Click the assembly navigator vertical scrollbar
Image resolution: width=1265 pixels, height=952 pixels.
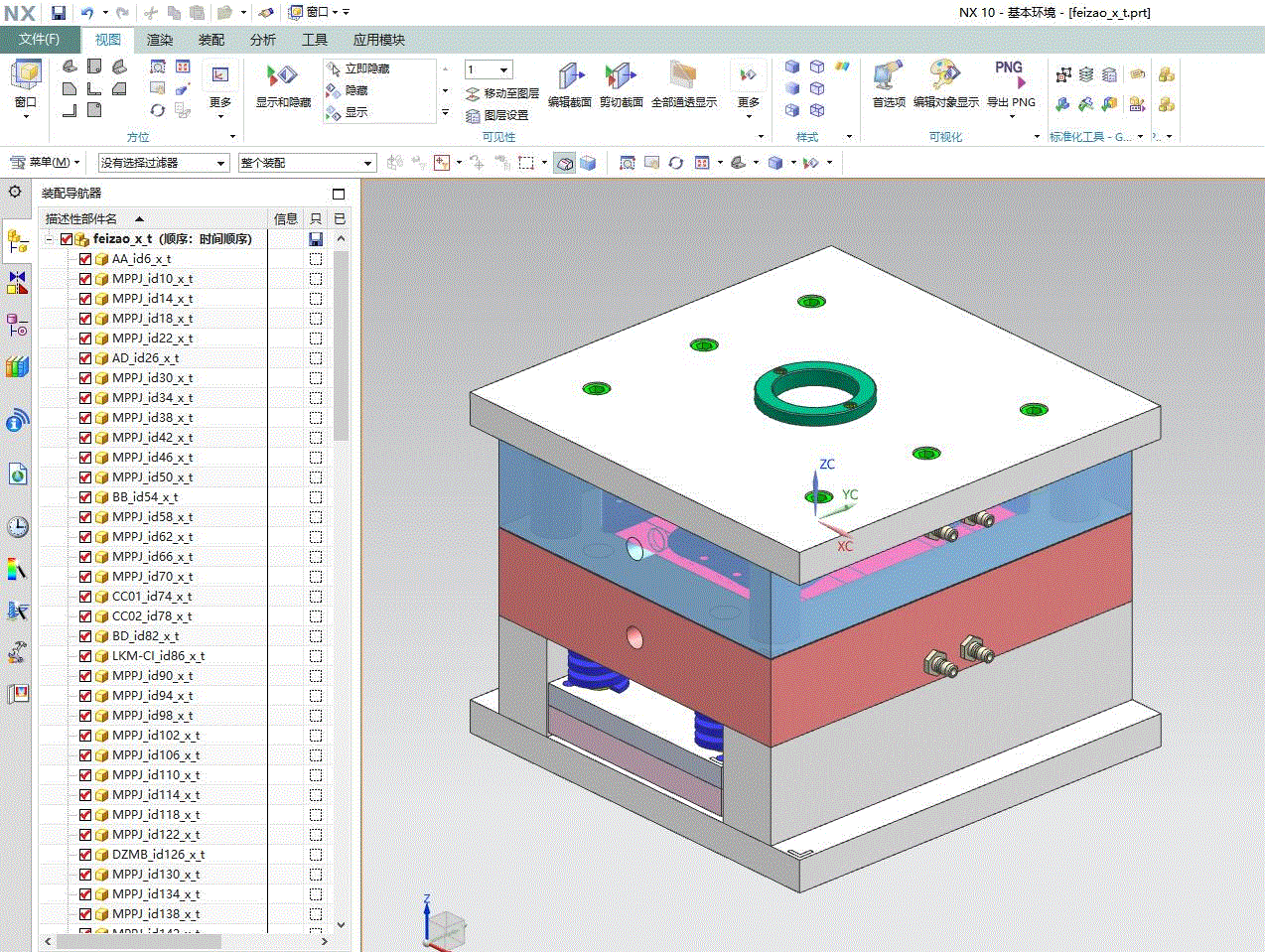point(342,347)
